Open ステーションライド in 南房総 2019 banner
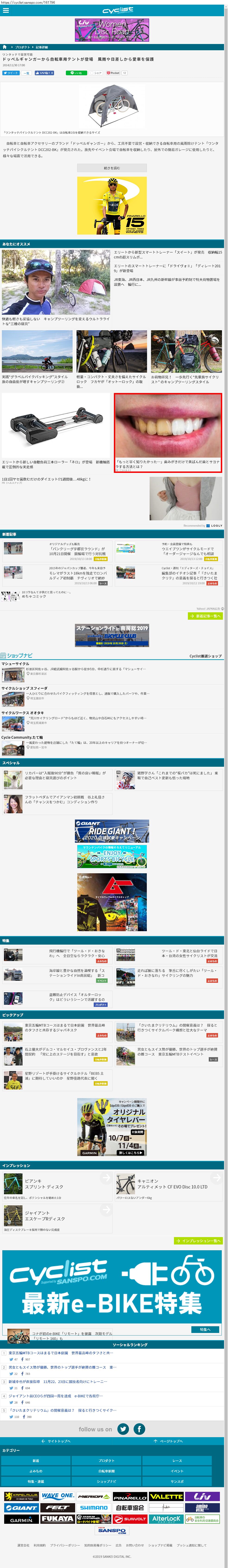 pyautogui.click(x=112, y=635)
